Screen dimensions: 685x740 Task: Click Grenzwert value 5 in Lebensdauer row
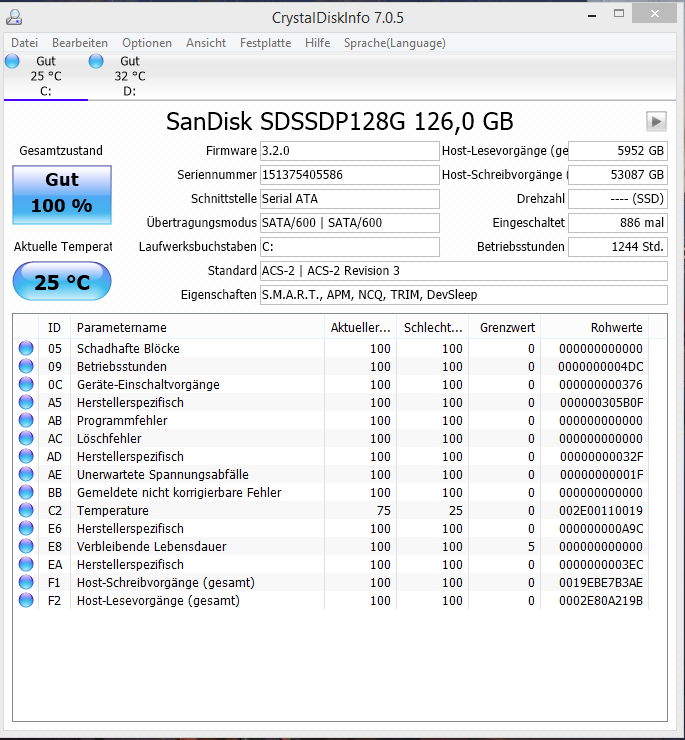pyautogui.click(x=531, y=547)
